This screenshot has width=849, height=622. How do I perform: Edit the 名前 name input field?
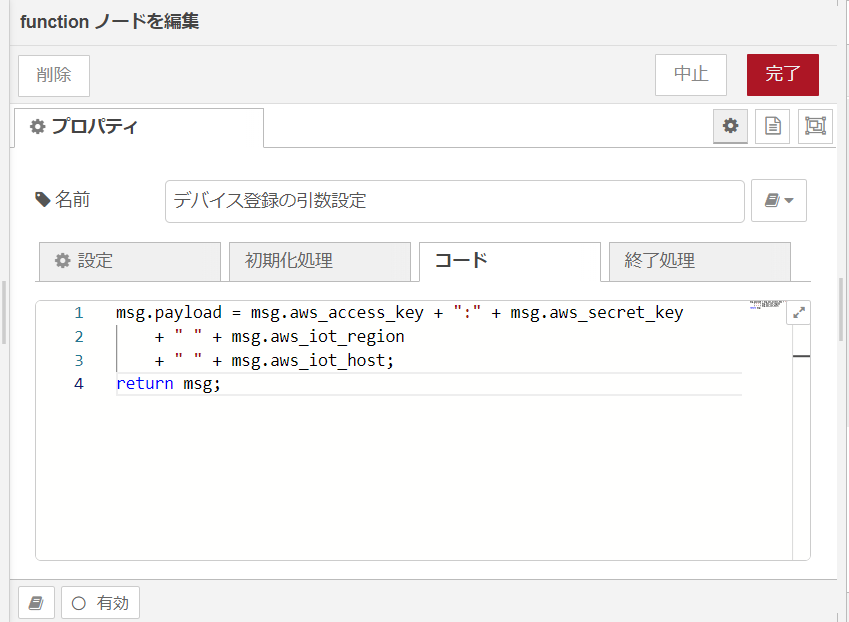pyautogui.click(x=454, y=201)
